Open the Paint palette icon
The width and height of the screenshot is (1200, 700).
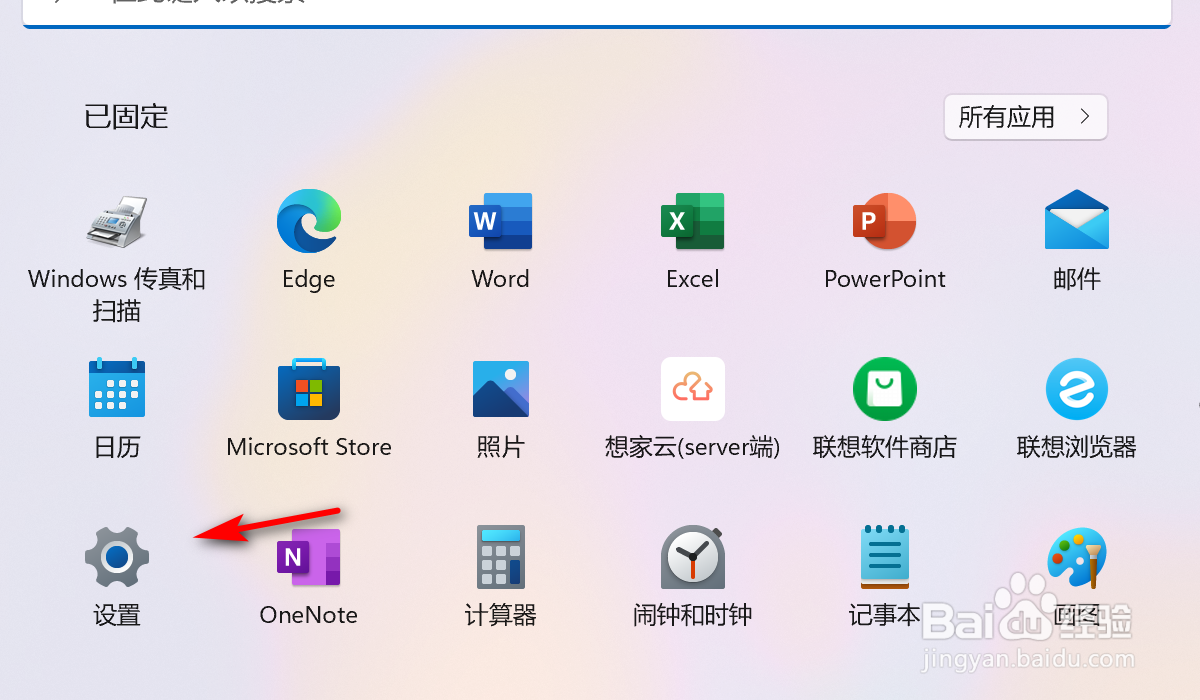coord(1077,556)
